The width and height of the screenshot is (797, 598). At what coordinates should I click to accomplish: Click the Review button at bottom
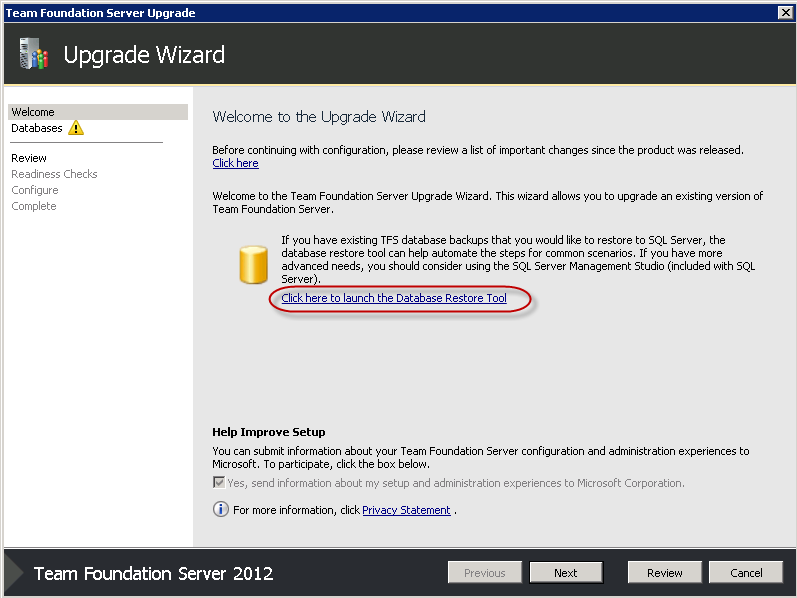coord(664,573)
